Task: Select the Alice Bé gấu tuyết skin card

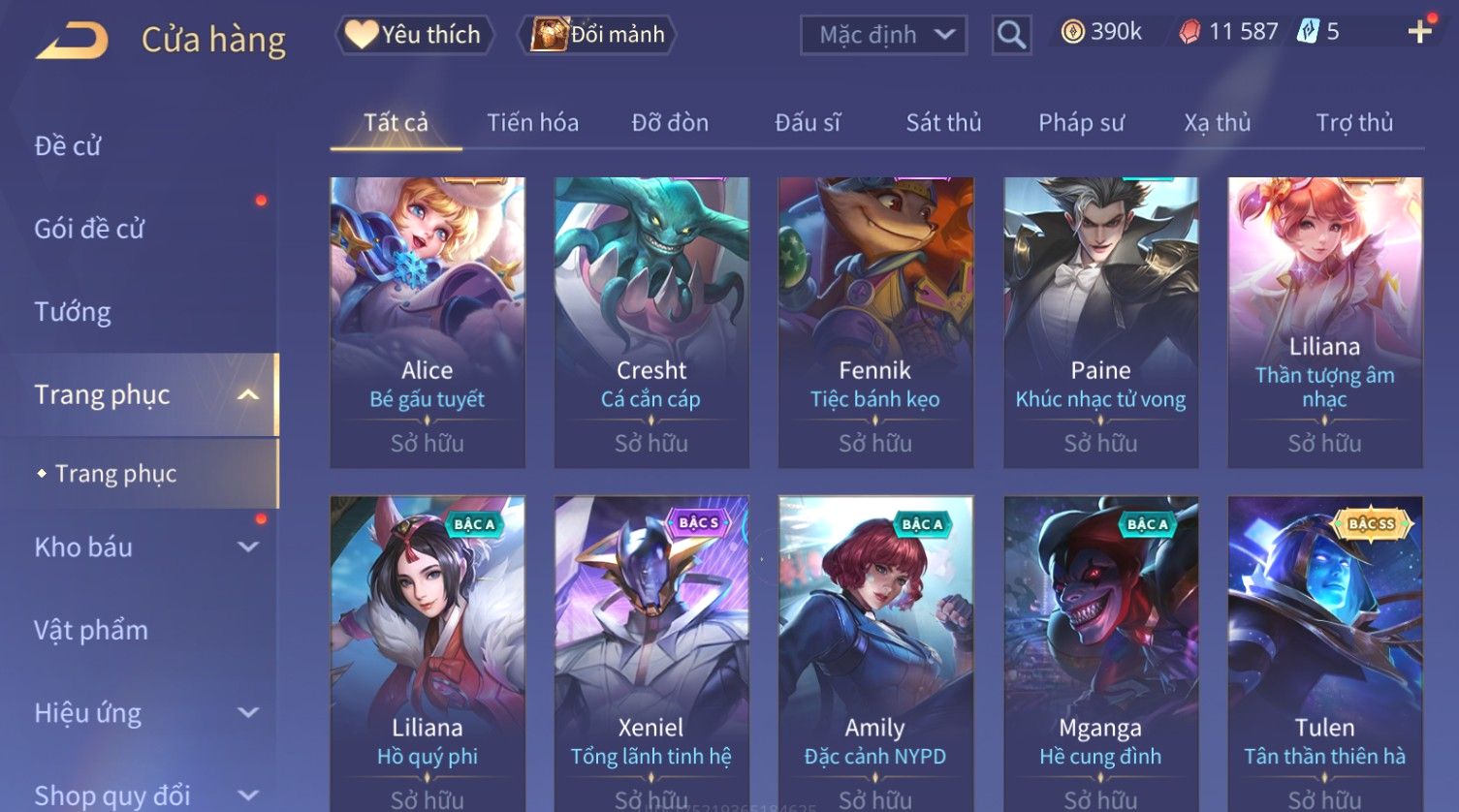Action: [428, 323]
